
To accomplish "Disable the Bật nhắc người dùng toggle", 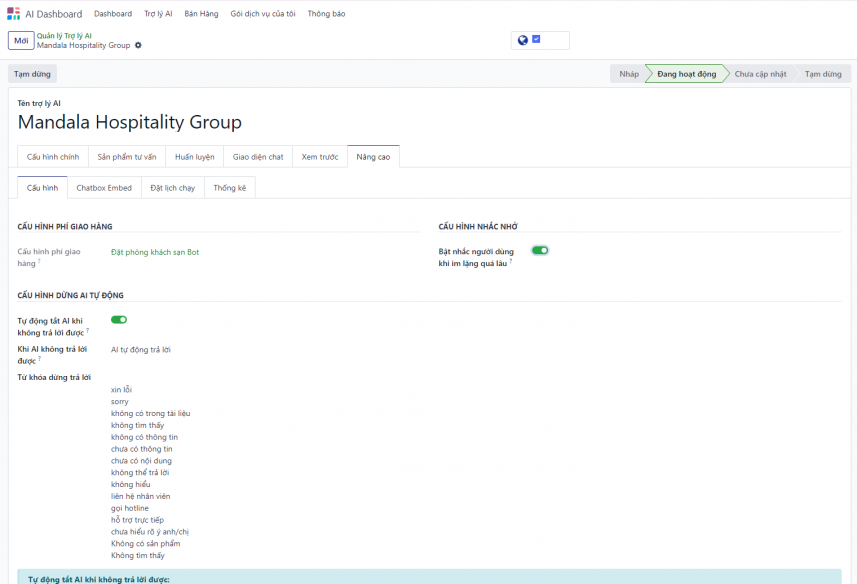I will pyautogui.click(x=540, y=251).
